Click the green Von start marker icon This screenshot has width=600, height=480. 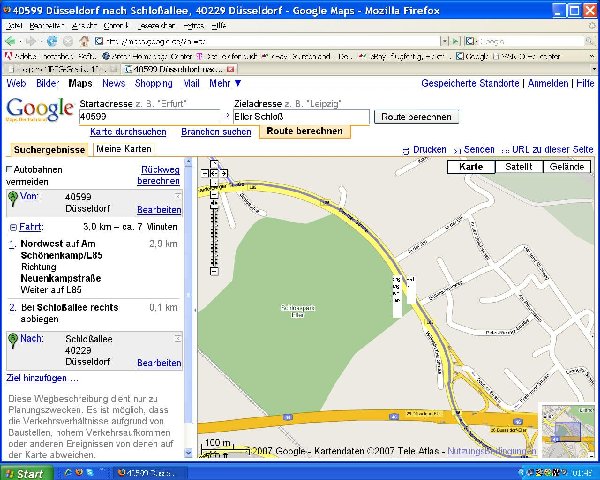coord(13,198)
